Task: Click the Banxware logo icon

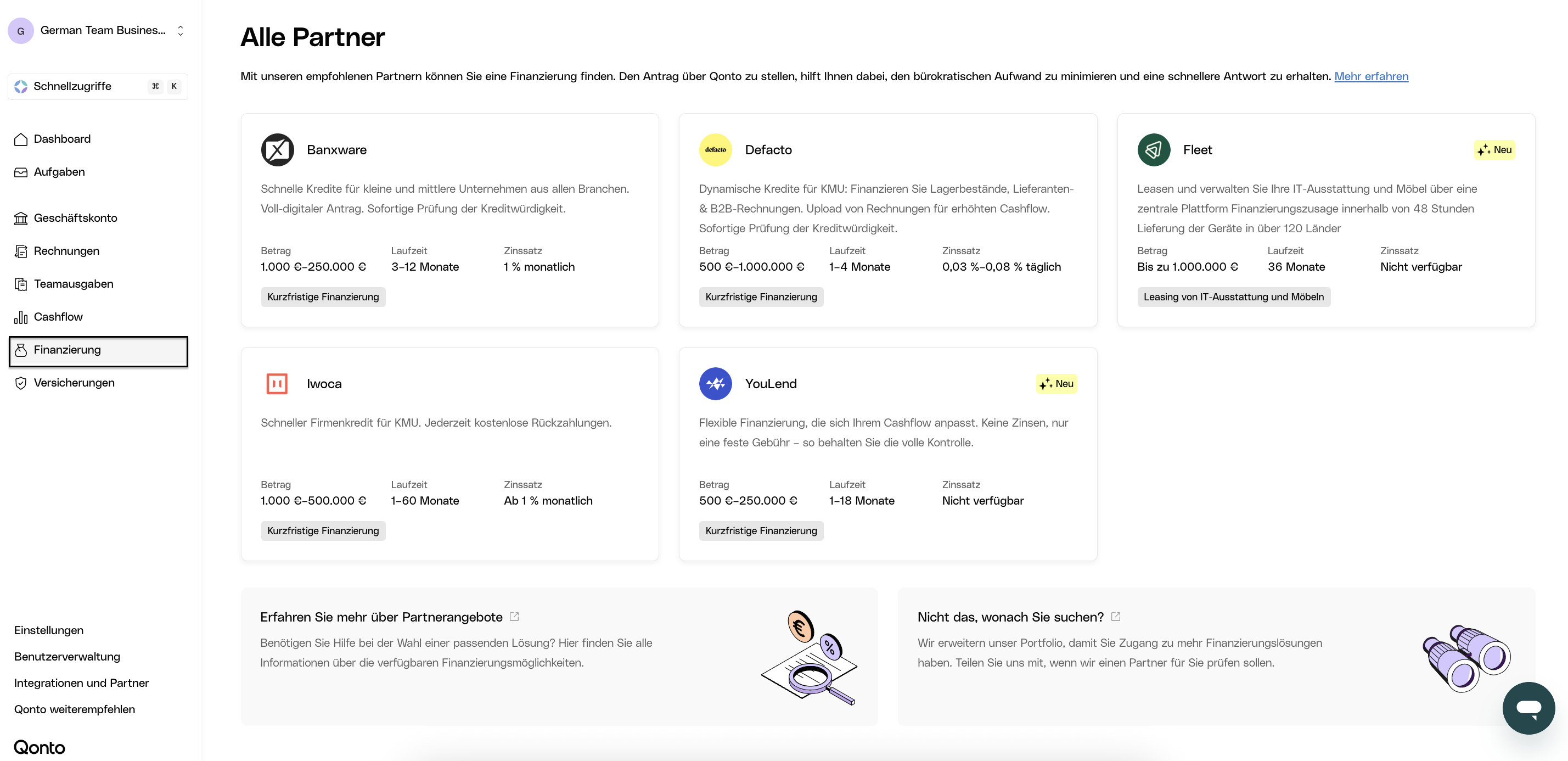Action: tap(278, 150)
